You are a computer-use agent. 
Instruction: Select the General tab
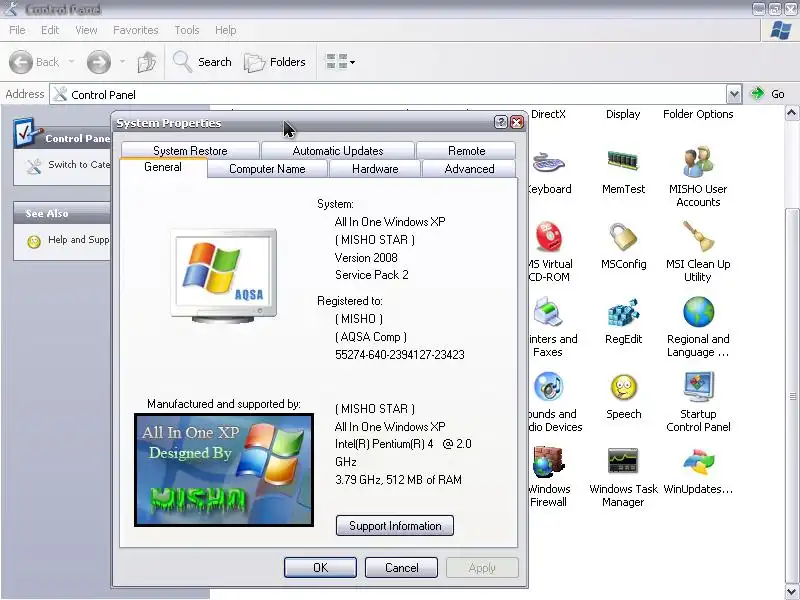point(163,167)
